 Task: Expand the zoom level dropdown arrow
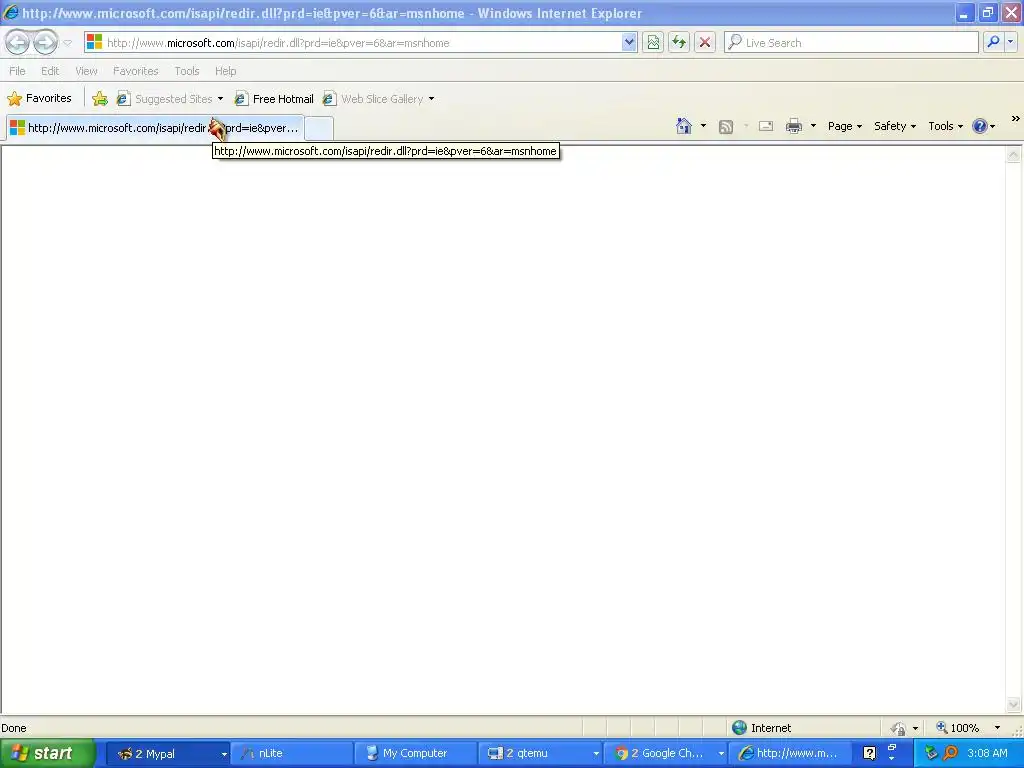pyautogui.click(x=997, y=728)
